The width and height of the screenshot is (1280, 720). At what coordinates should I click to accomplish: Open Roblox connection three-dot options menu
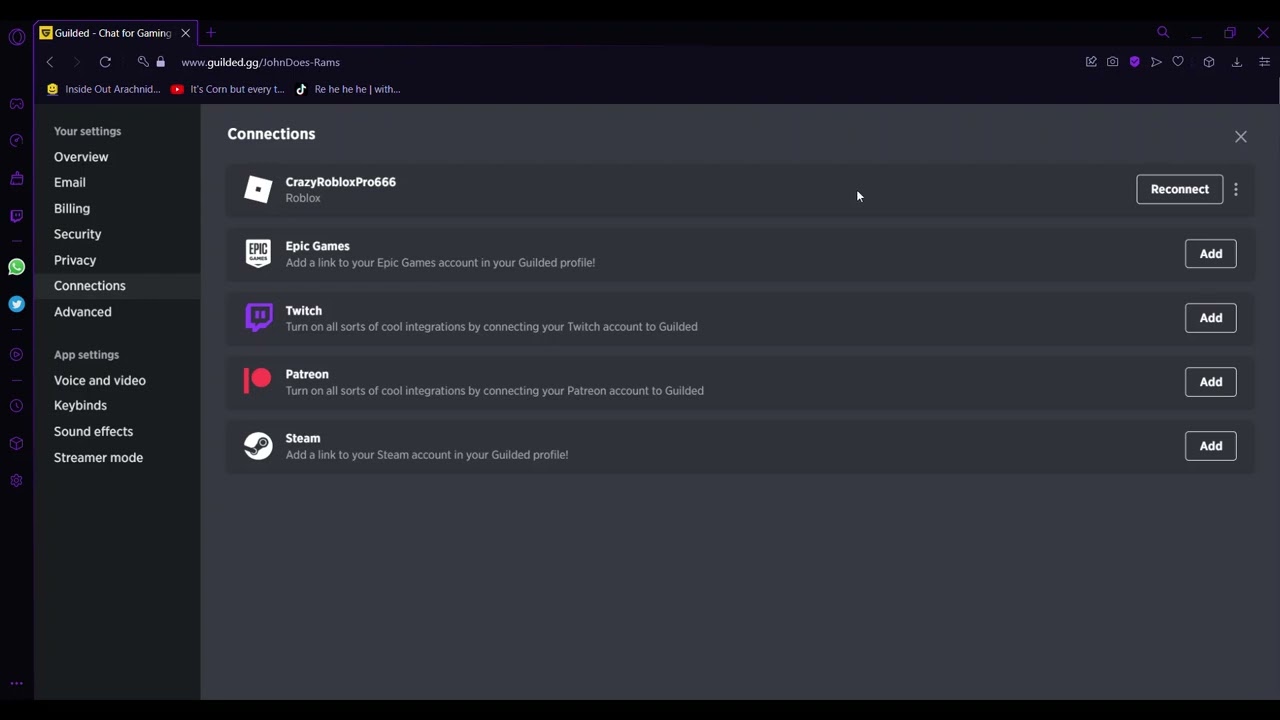coord(1236,189)
